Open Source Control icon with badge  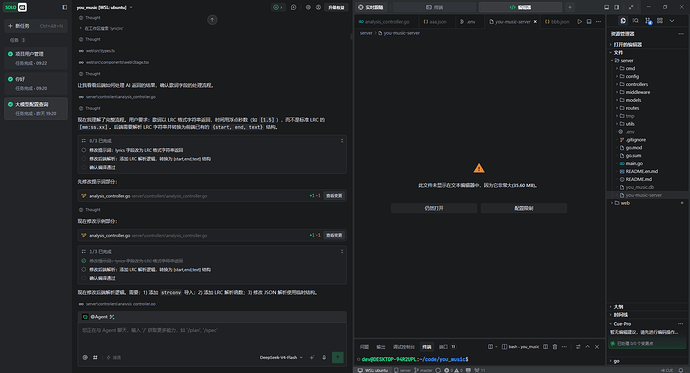click(648, 21)
